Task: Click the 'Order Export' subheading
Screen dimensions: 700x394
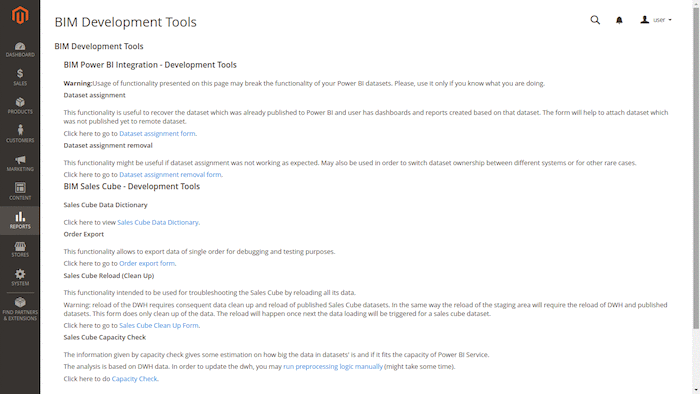Action: pyautogui.click(x=83, y=234)
